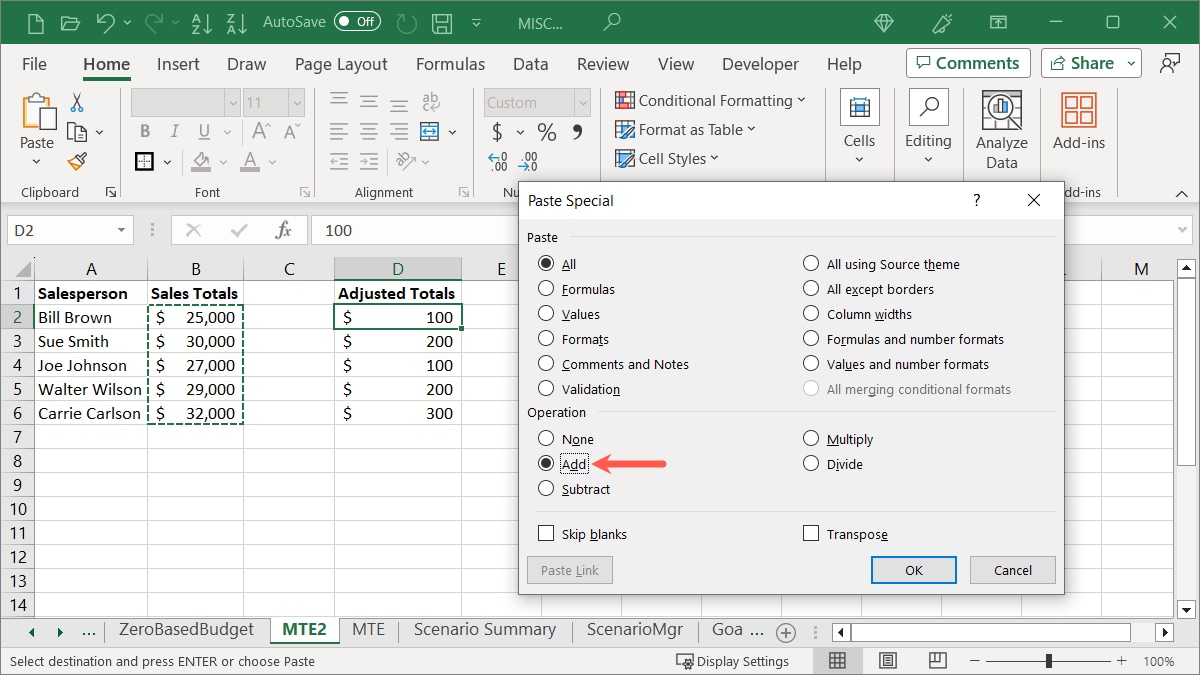
Task: Open the Page Layout ribbon tab
Action: pos(341,64)
